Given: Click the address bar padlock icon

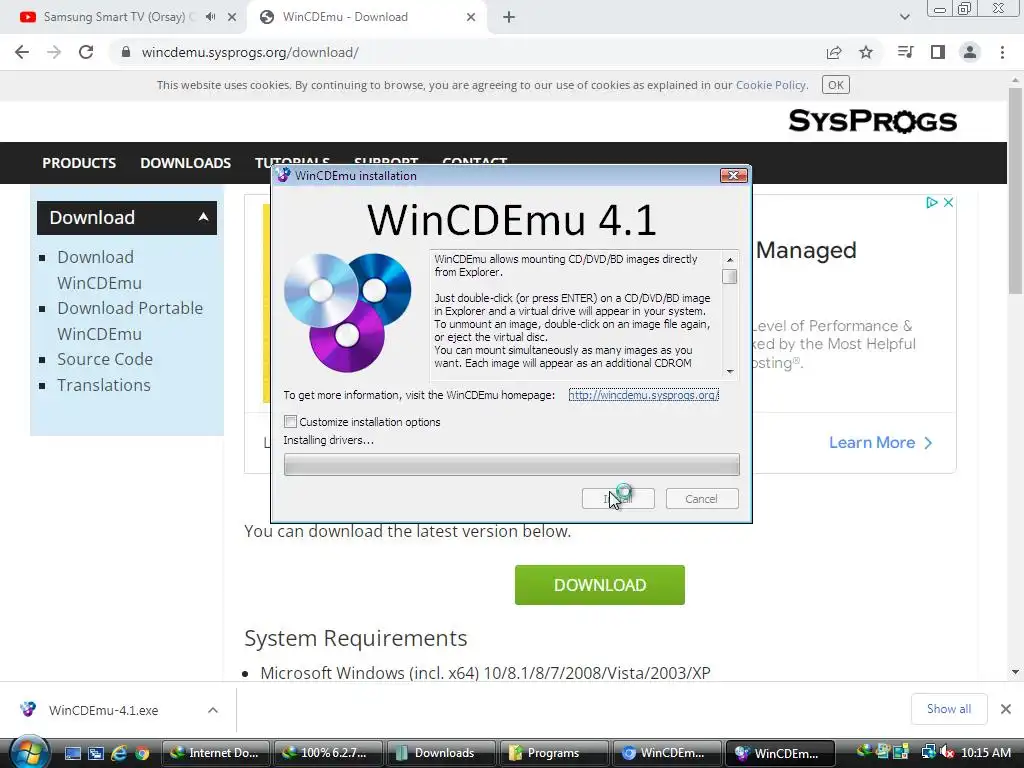Looking at the screenshot, I should coord(126,52).
